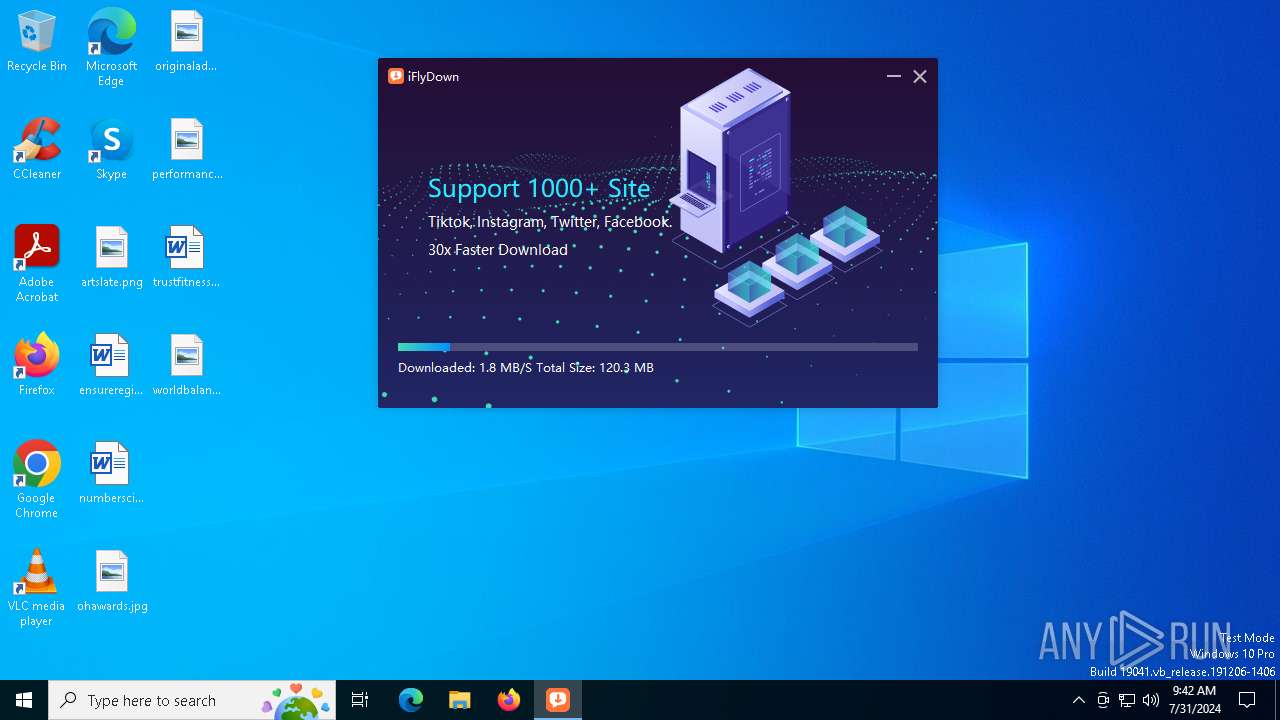The height and width of the screenshot is (720, 1280).
Task: Open the Recycle Bin desktop icon
Action: point(37,42)
